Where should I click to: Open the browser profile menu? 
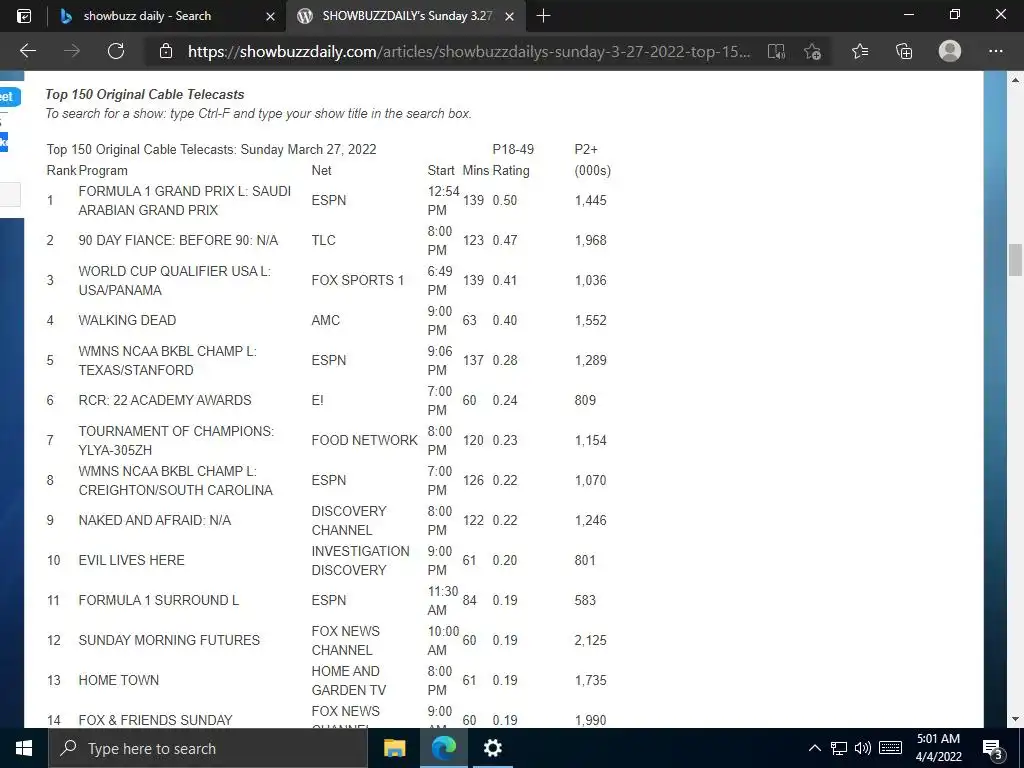950,51
